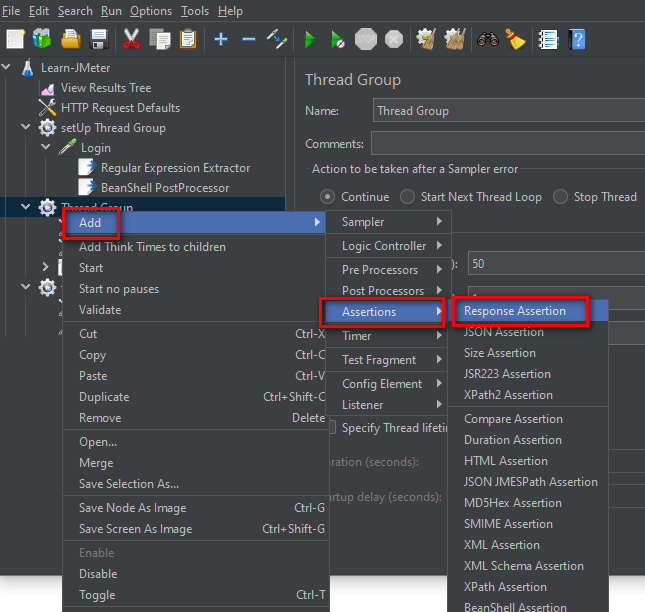The height and width of the screenshot is (612, 645).
Task: Select Start Next Thread Loop radio button
Action: click(x=407, y=197)
